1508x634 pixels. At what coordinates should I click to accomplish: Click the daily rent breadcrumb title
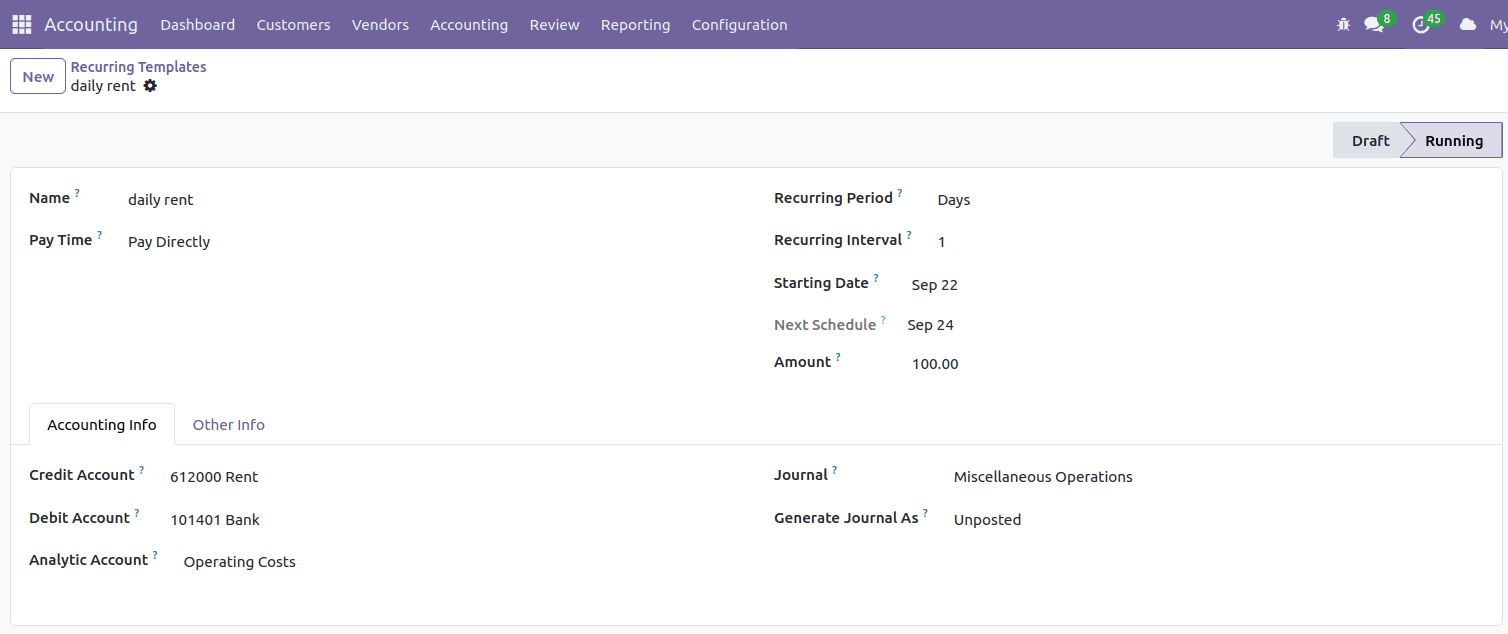(103, 86)
